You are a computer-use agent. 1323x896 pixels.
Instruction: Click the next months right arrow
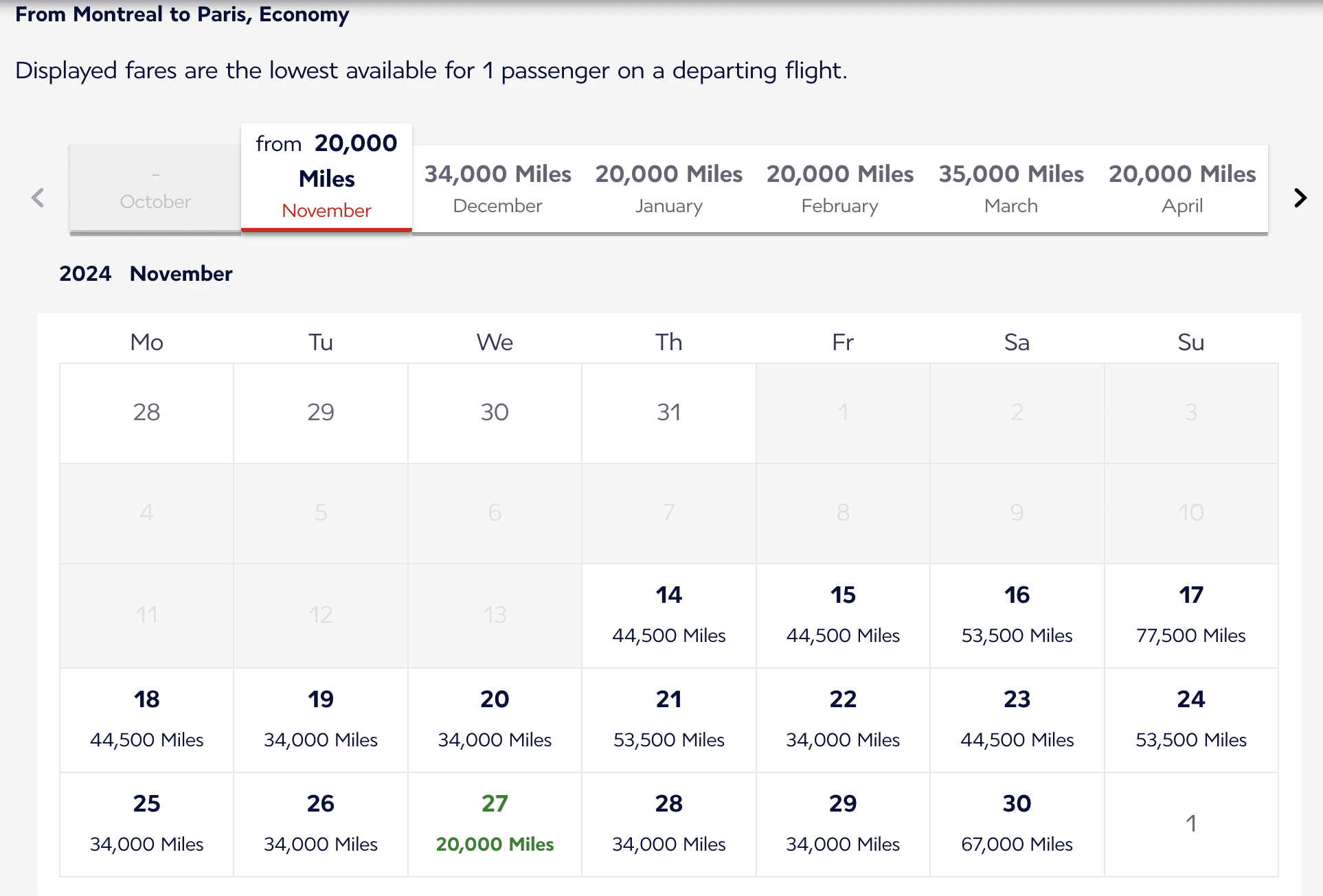(x=1300, y=198)
